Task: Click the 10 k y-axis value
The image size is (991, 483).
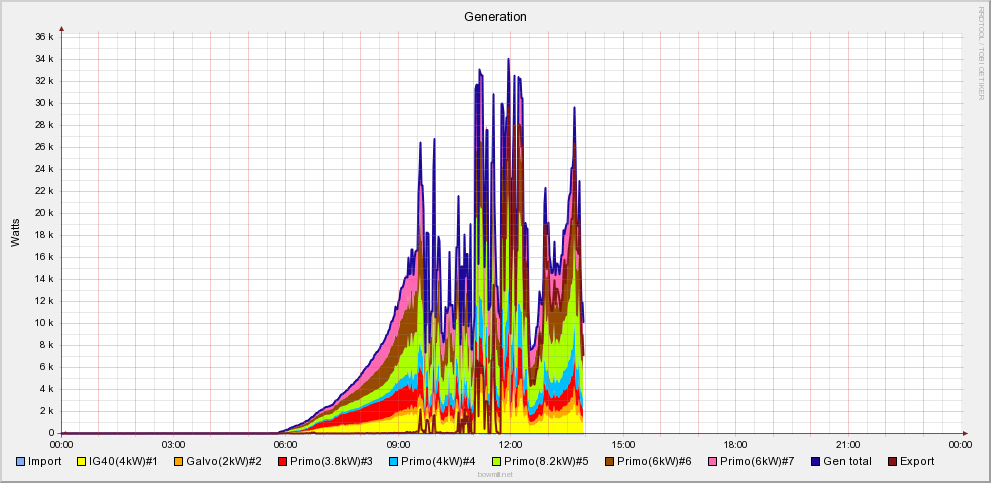Action: click(46, 323)
